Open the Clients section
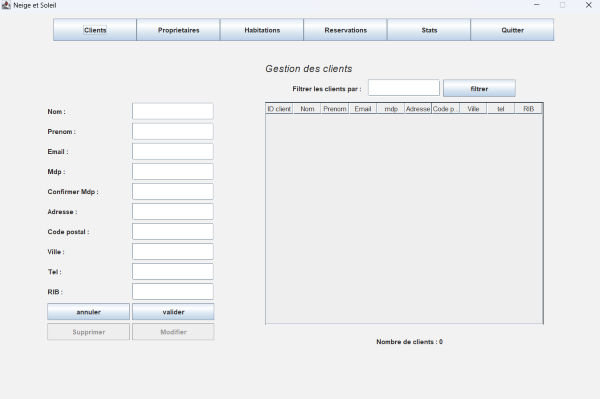Viewport: 600px width, 399px height. click(95, 30)
